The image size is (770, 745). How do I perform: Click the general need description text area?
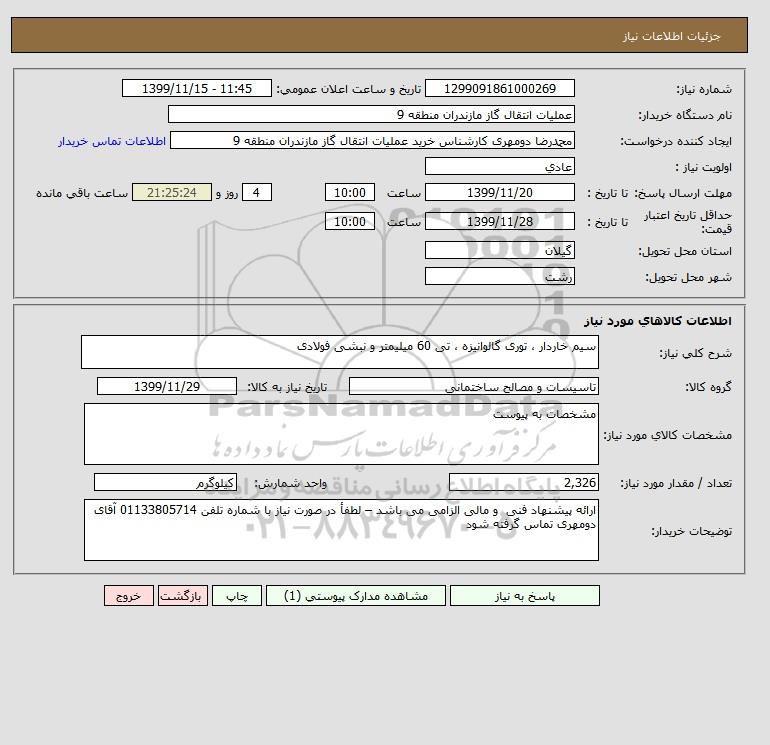point(340,352)
